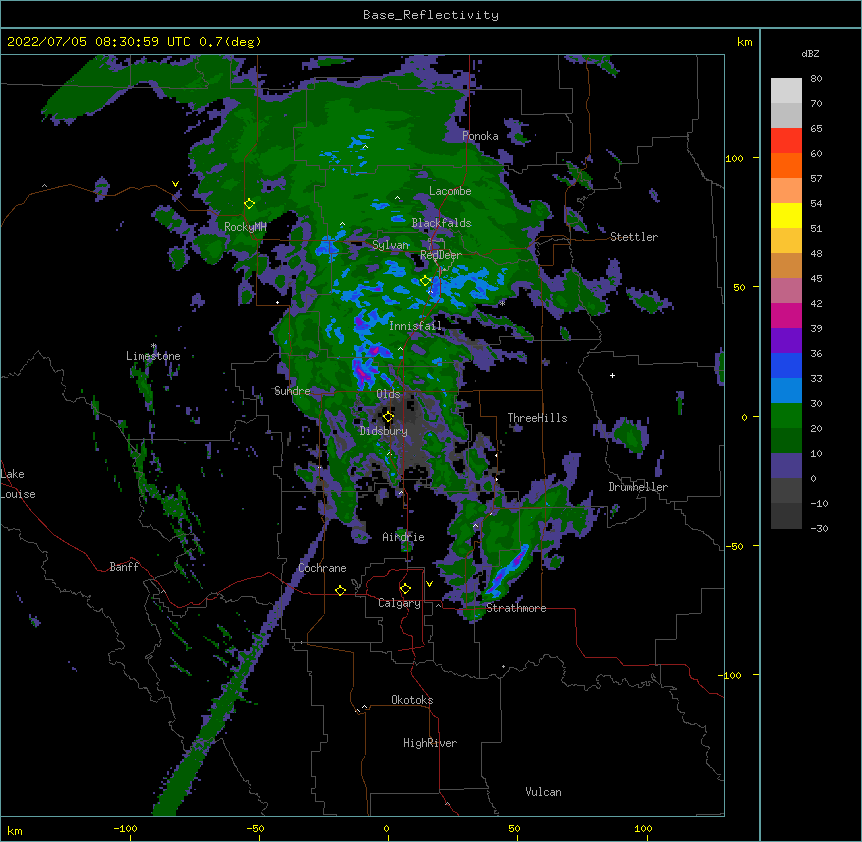The height and width of the screenshot is (842, 862).
Task: Click the Strathmore label
Action: (516, 608)
